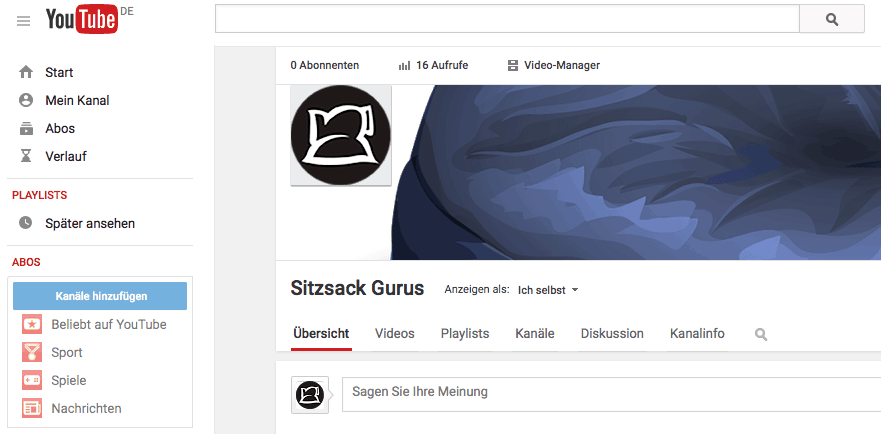Switch to the Diskussion tab
The height and width of the screenshot is (434, 881).
(x=612, y=334)
